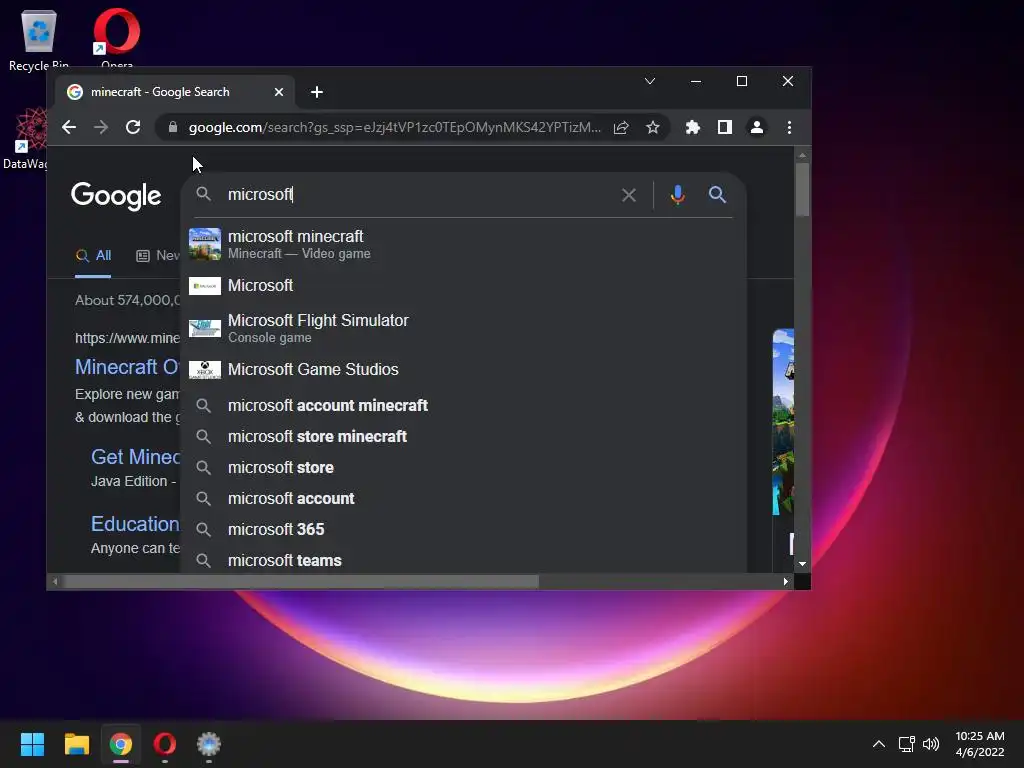
Task: Click into the search field containing microsoft
Action: pyautogui.click(x=418, y=195)
